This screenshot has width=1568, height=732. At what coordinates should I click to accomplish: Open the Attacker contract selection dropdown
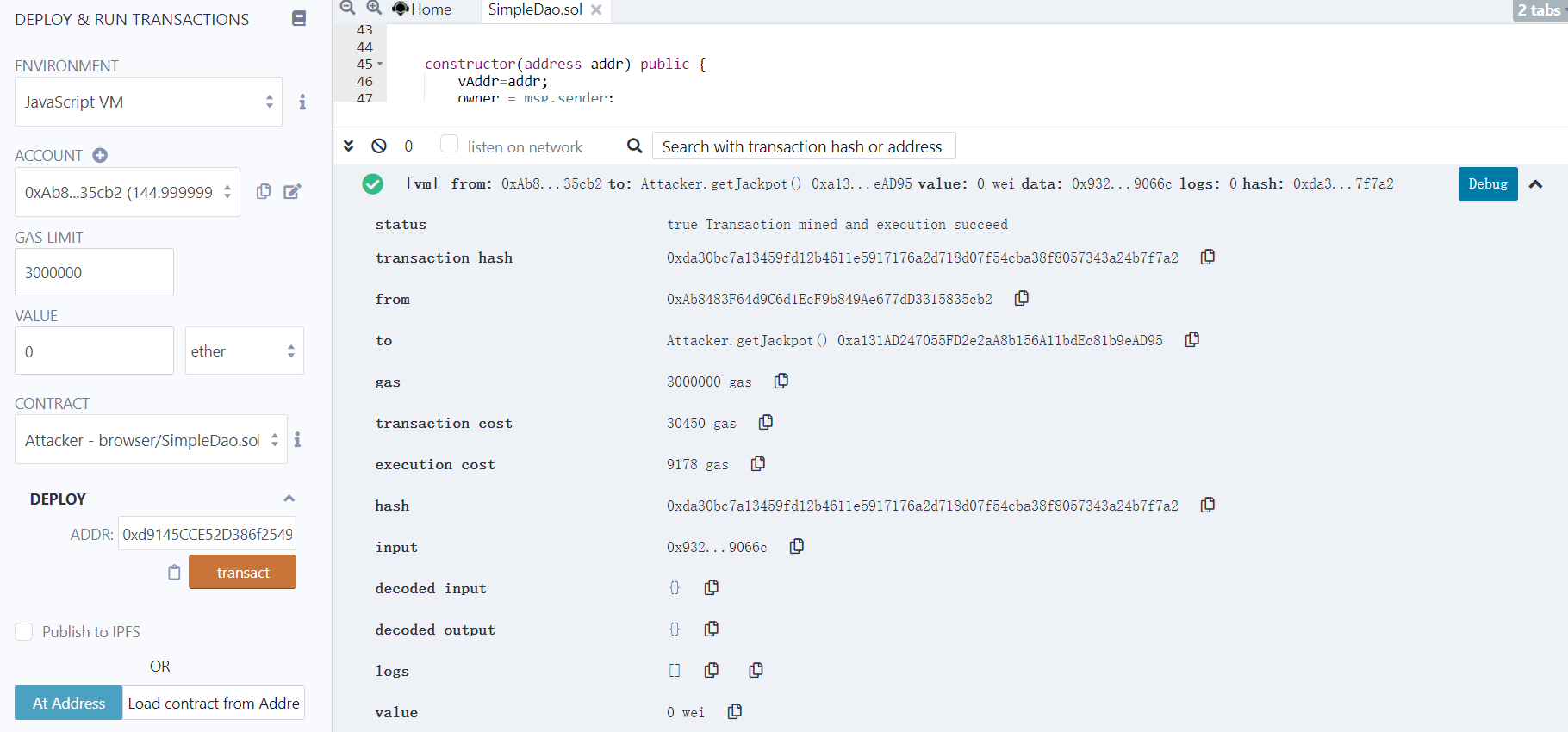click(x=151, y=440)
